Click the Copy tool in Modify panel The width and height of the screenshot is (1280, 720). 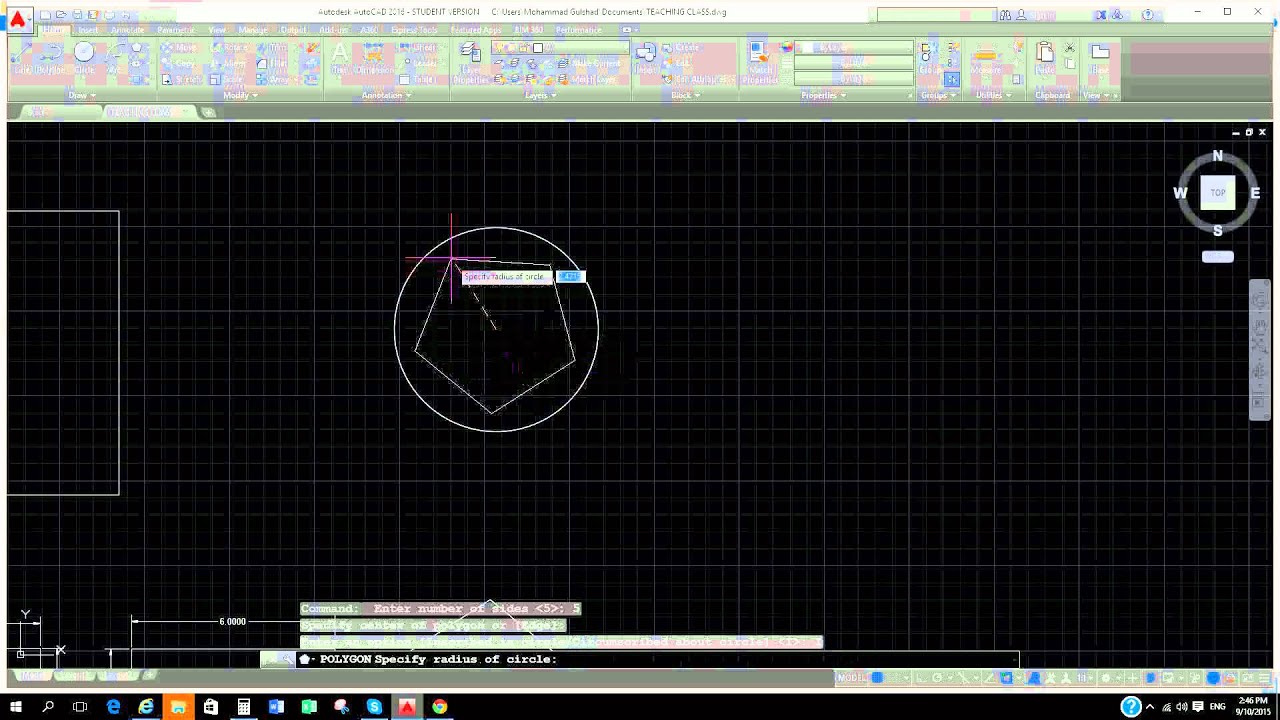point(180,63)
